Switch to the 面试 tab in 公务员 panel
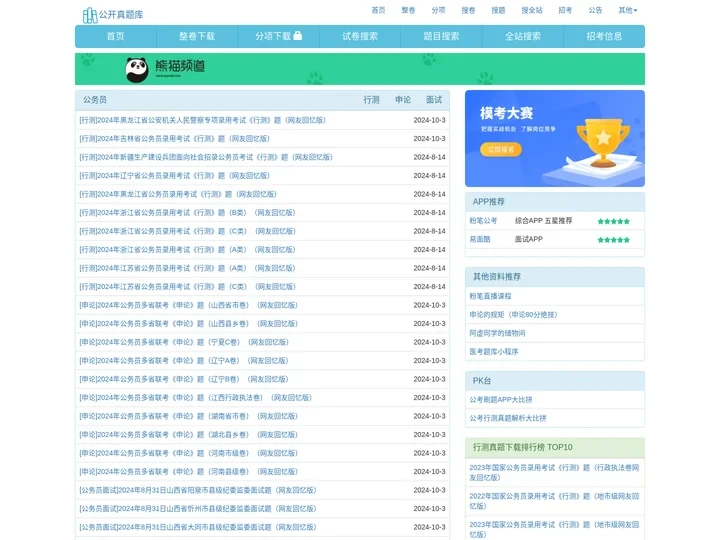This screenshot has height=540, width=720. coord(434,100)
